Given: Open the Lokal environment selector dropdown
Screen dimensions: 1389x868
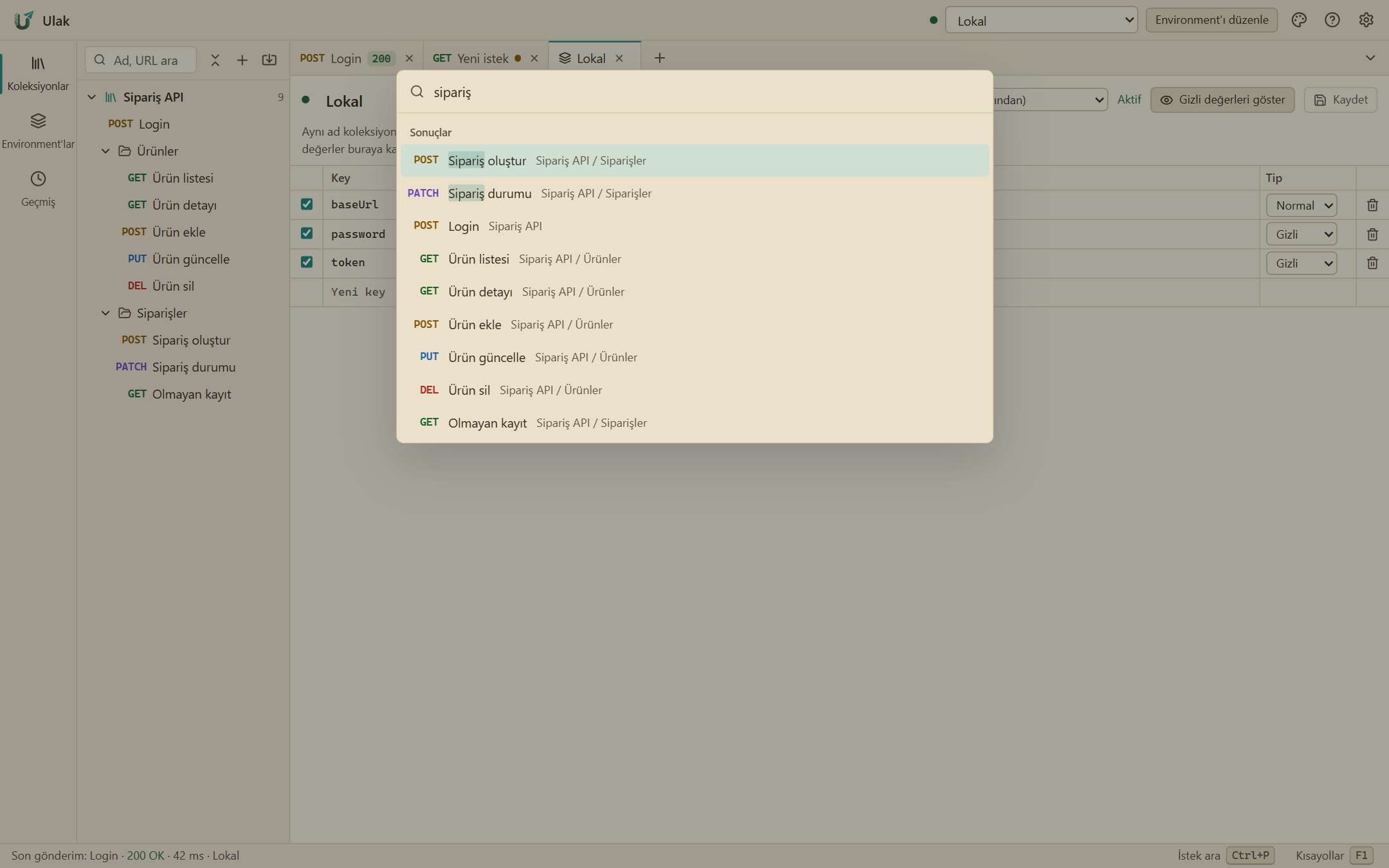Looking at the screenshot, I should (x=1041, y=21).
